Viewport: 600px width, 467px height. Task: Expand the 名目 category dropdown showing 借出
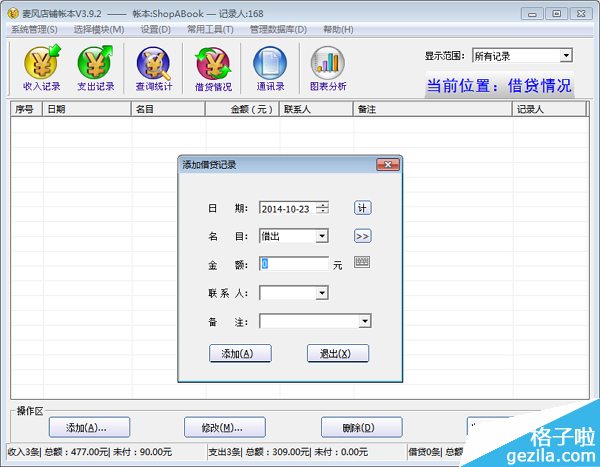coord(322,236)
